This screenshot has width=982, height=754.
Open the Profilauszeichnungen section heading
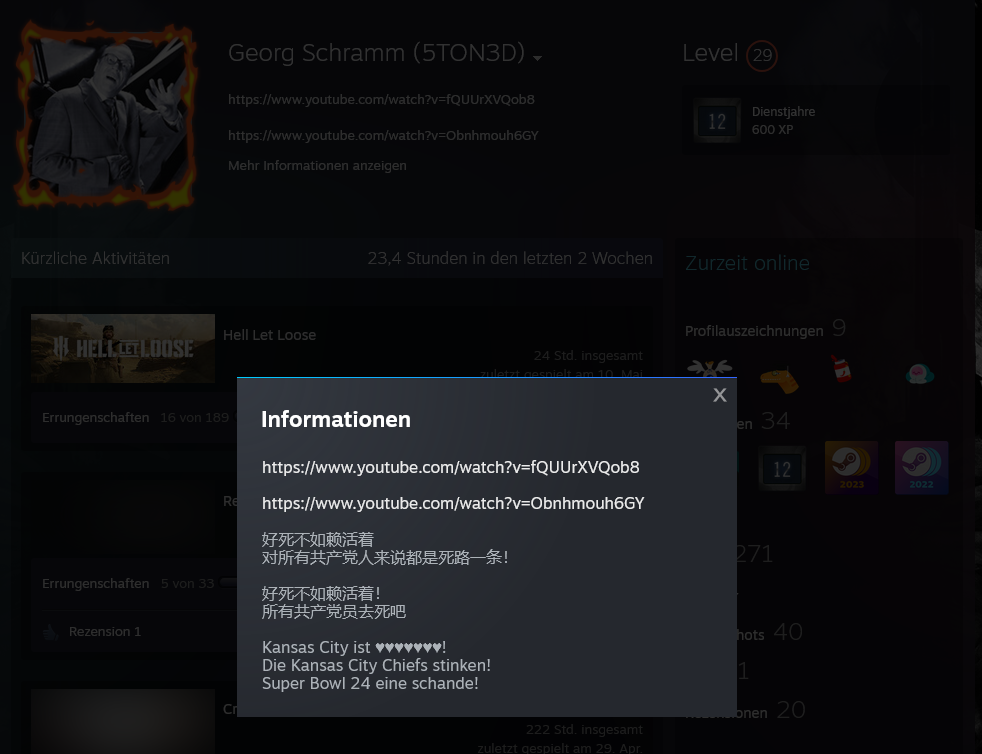[x=754, y=330]
